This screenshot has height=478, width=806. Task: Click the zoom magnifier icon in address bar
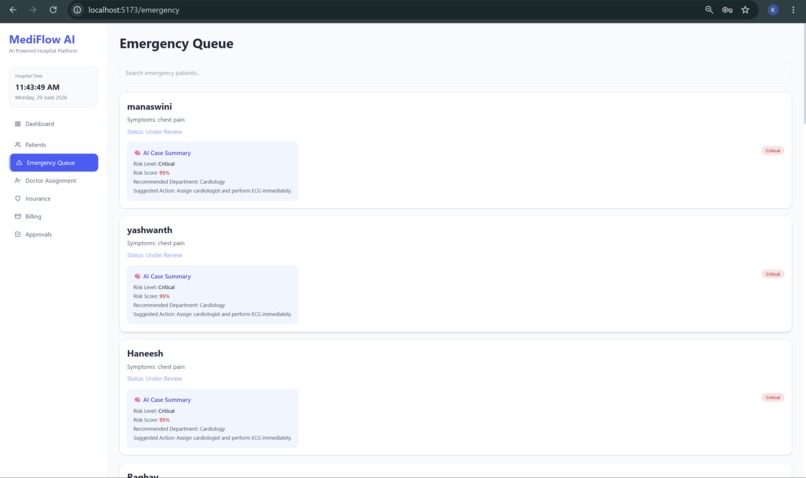pyautogui.click(x=709, y=10)
